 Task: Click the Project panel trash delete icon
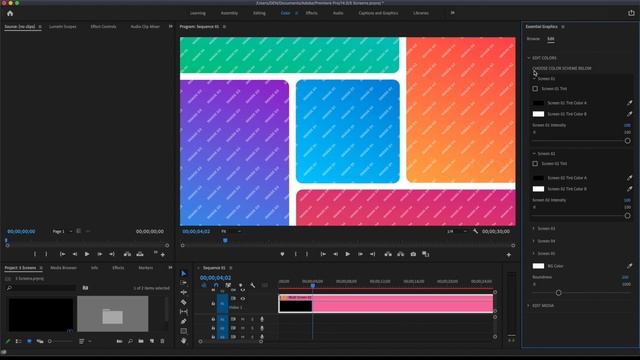tap(162, 341)
